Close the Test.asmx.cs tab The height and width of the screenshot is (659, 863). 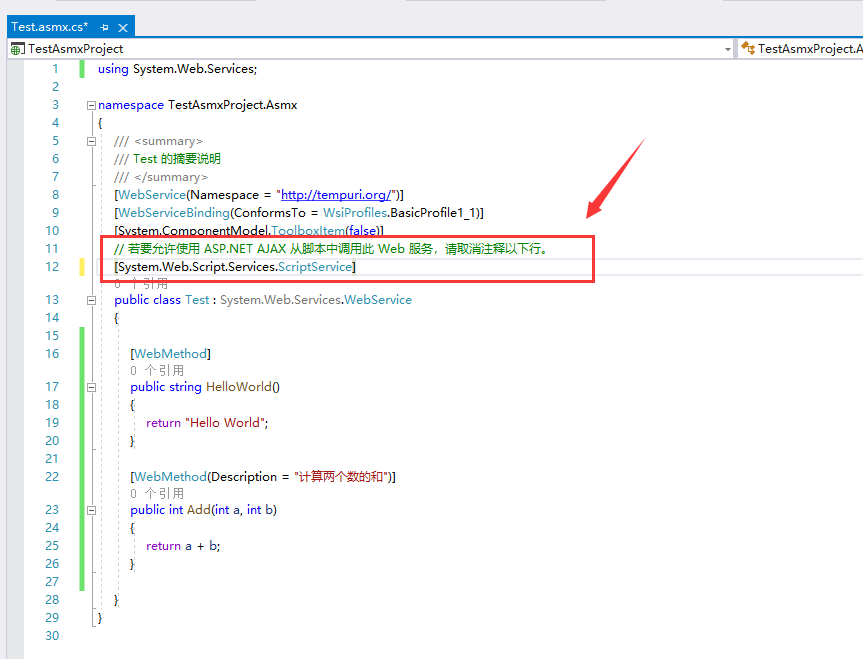[123, 28]
